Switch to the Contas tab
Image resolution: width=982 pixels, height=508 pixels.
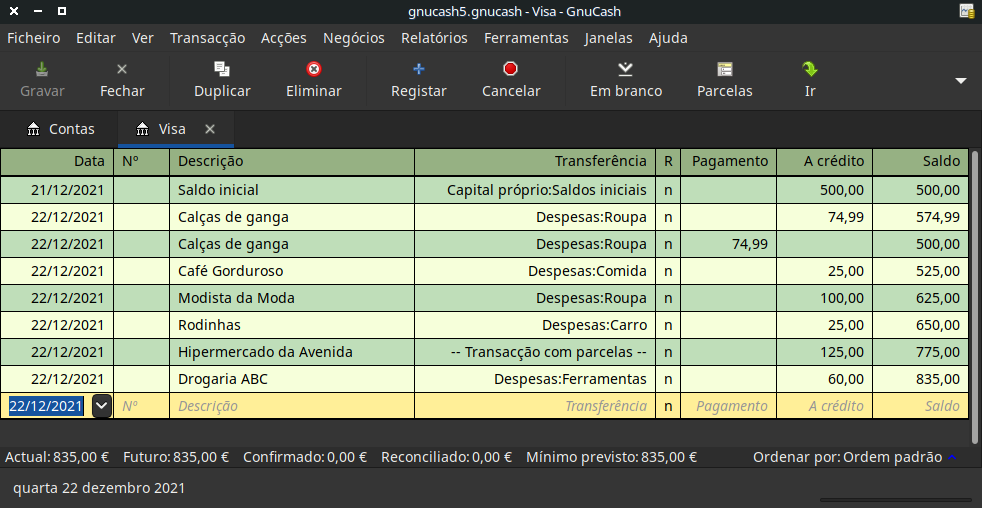[61, 129]
